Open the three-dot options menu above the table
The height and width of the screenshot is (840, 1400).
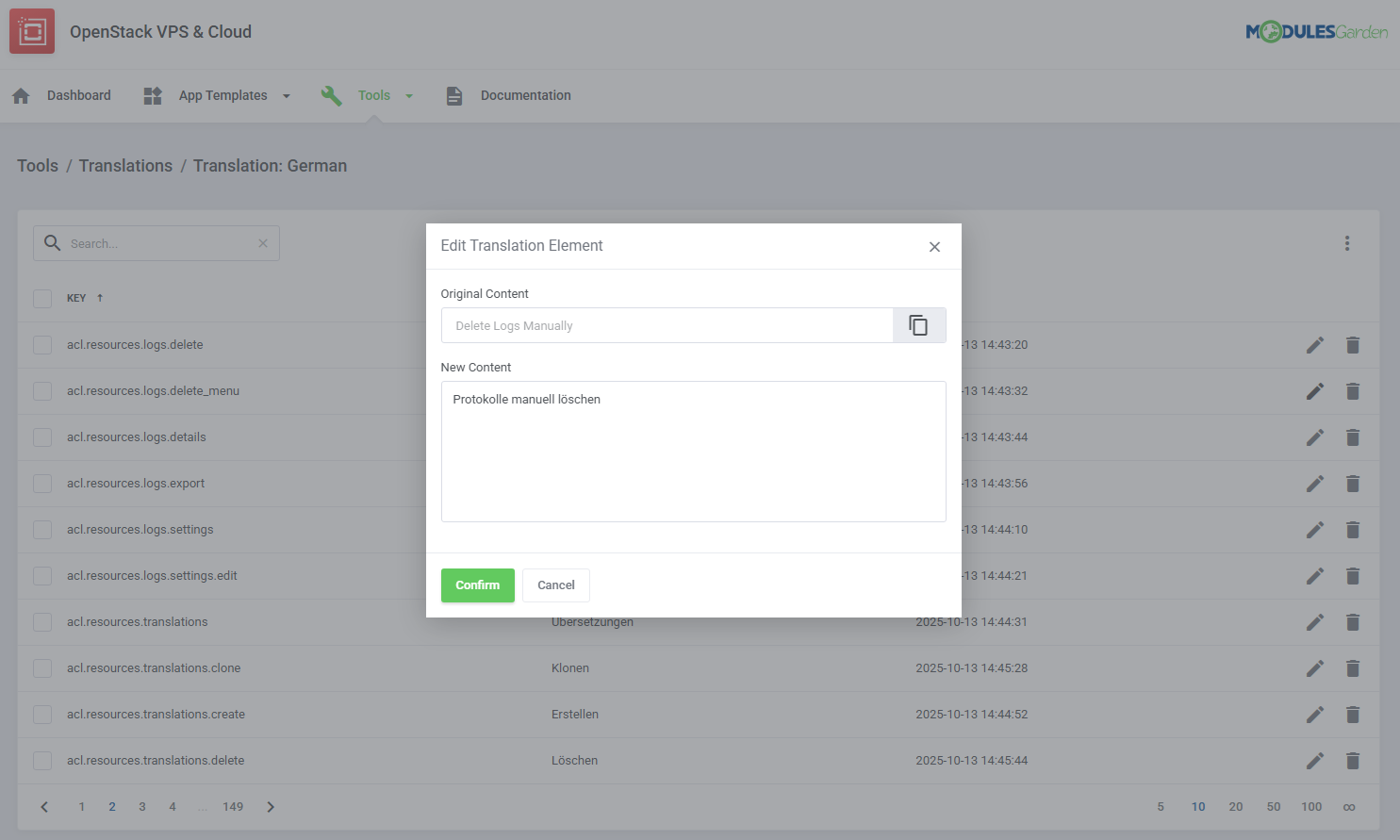pos(1347,242)
